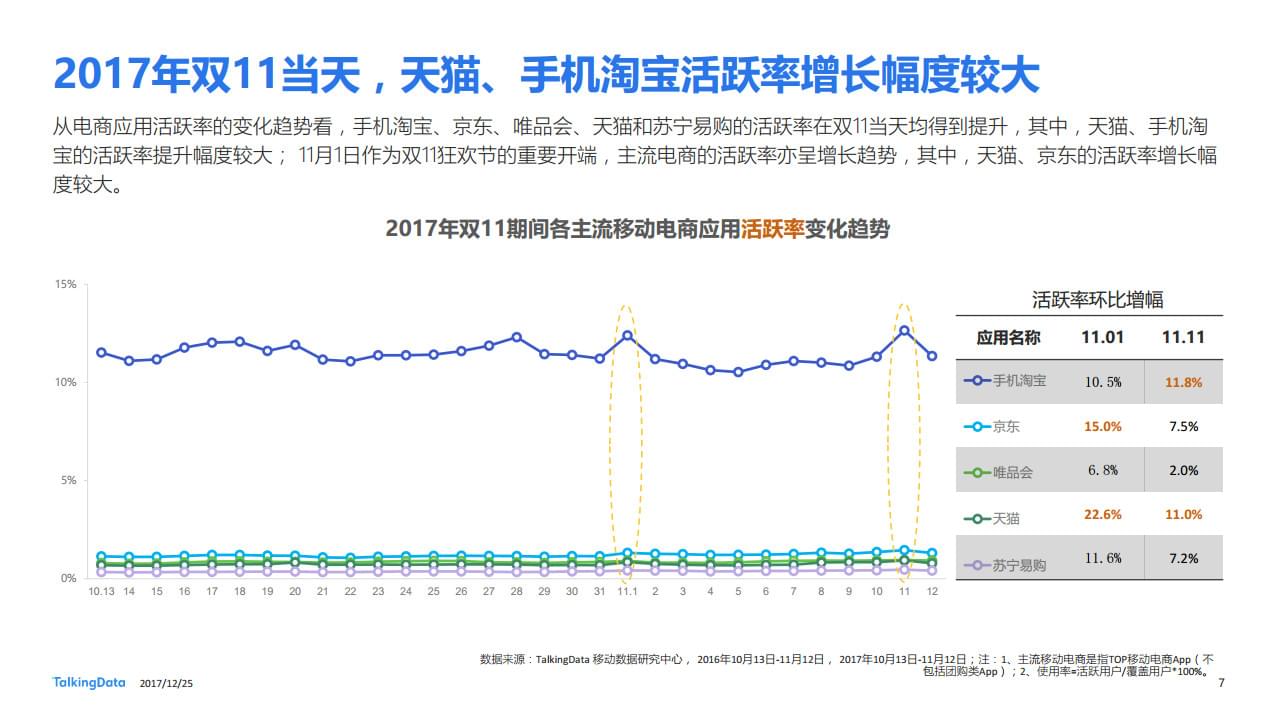Click the 应用名称 column header
The image size is (1275, 713).
1008,338
